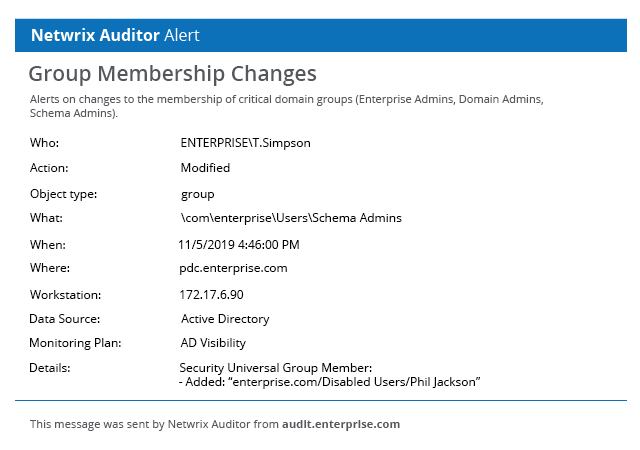Click the Data Source field label
Image resolution: width=640 pixels, height=450 pixels.
(x=64, y=319)
